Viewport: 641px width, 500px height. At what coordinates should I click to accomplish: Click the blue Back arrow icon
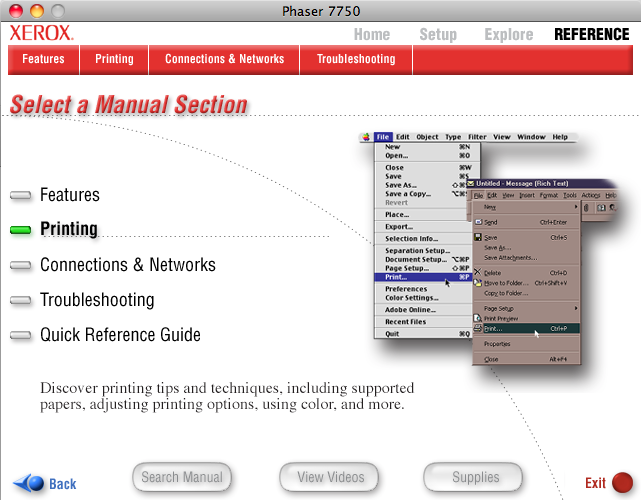[29, 483]
